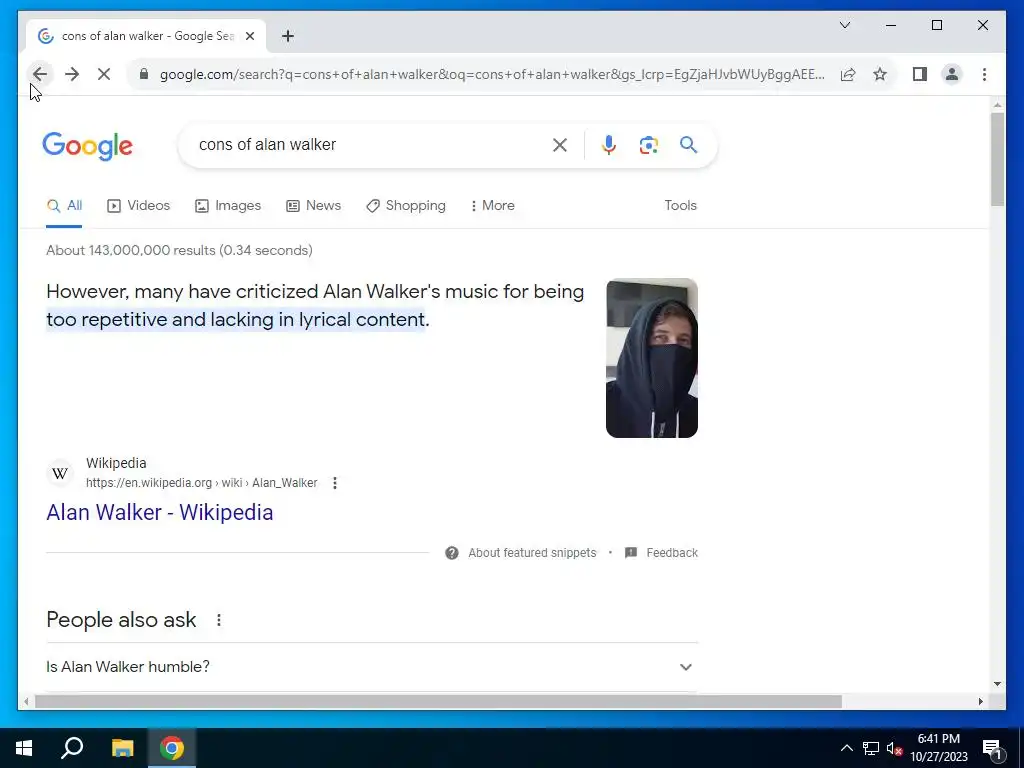The image size is (1024, 768).
Task: Open File Explorer from the taskbar
Action: pos(122,748)
